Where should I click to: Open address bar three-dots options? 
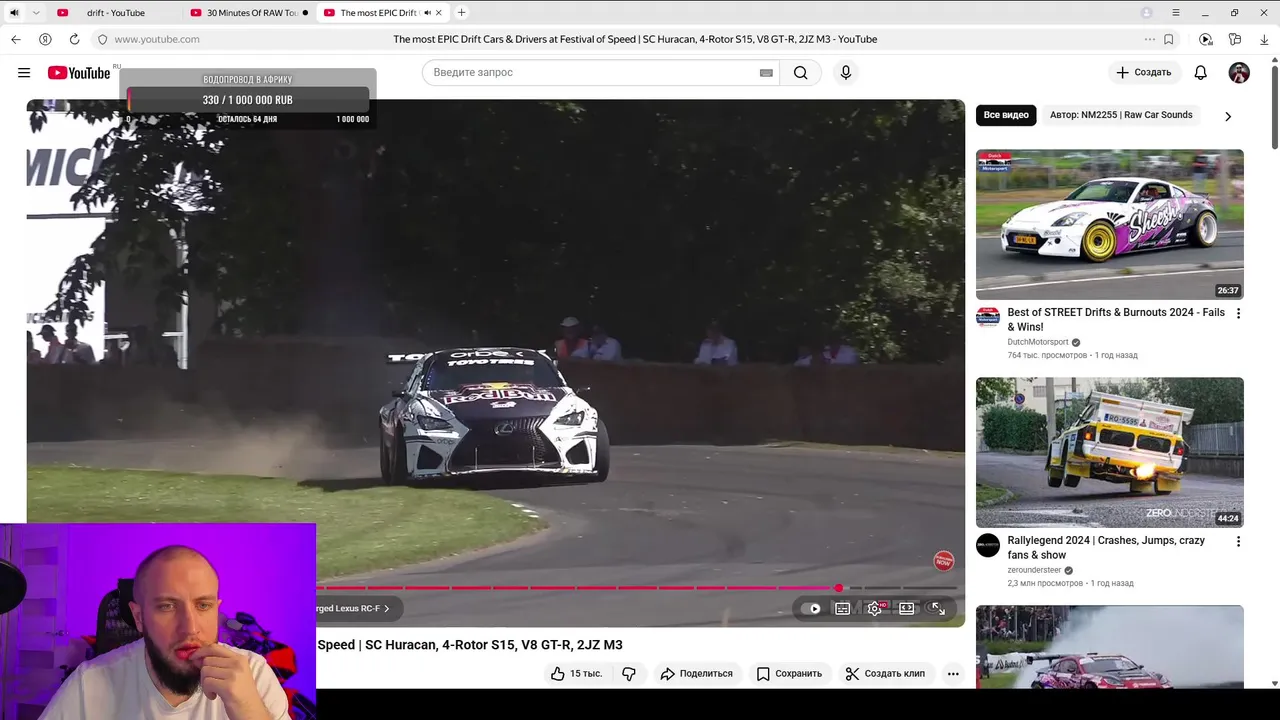1150,39
